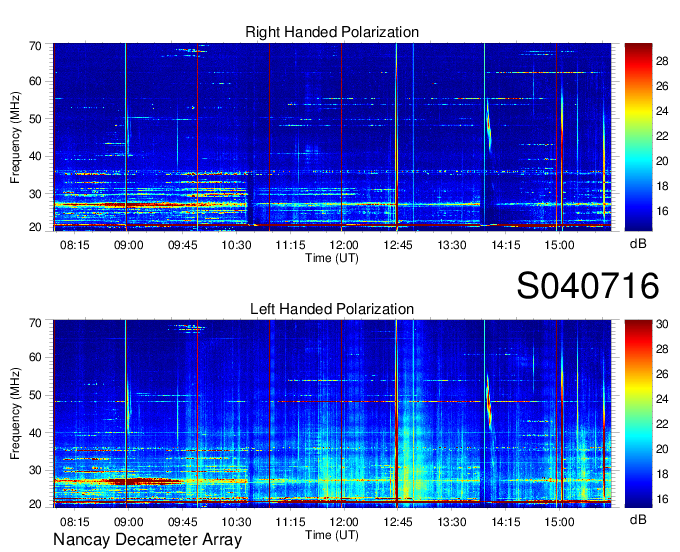Viewport: 680px width, 552px height.
Task: Click the Right Handed Polarization spectrogram image
Action: (x=332, y=137)
